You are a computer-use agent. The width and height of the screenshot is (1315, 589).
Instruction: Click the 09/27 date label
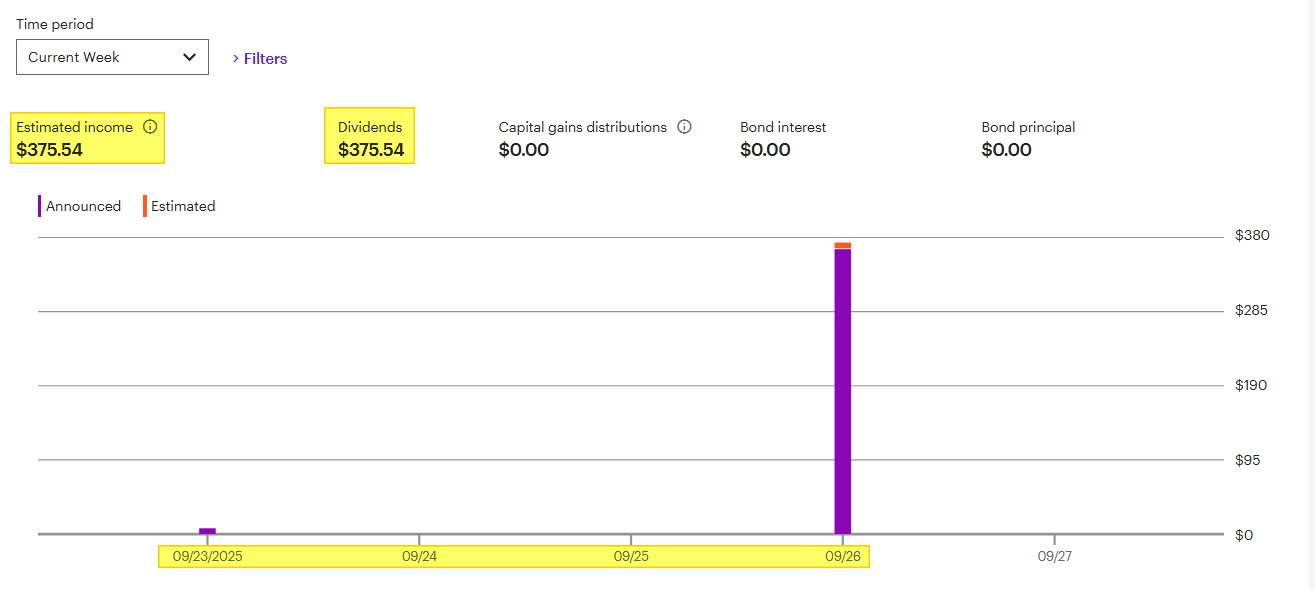pos(1054,556)
